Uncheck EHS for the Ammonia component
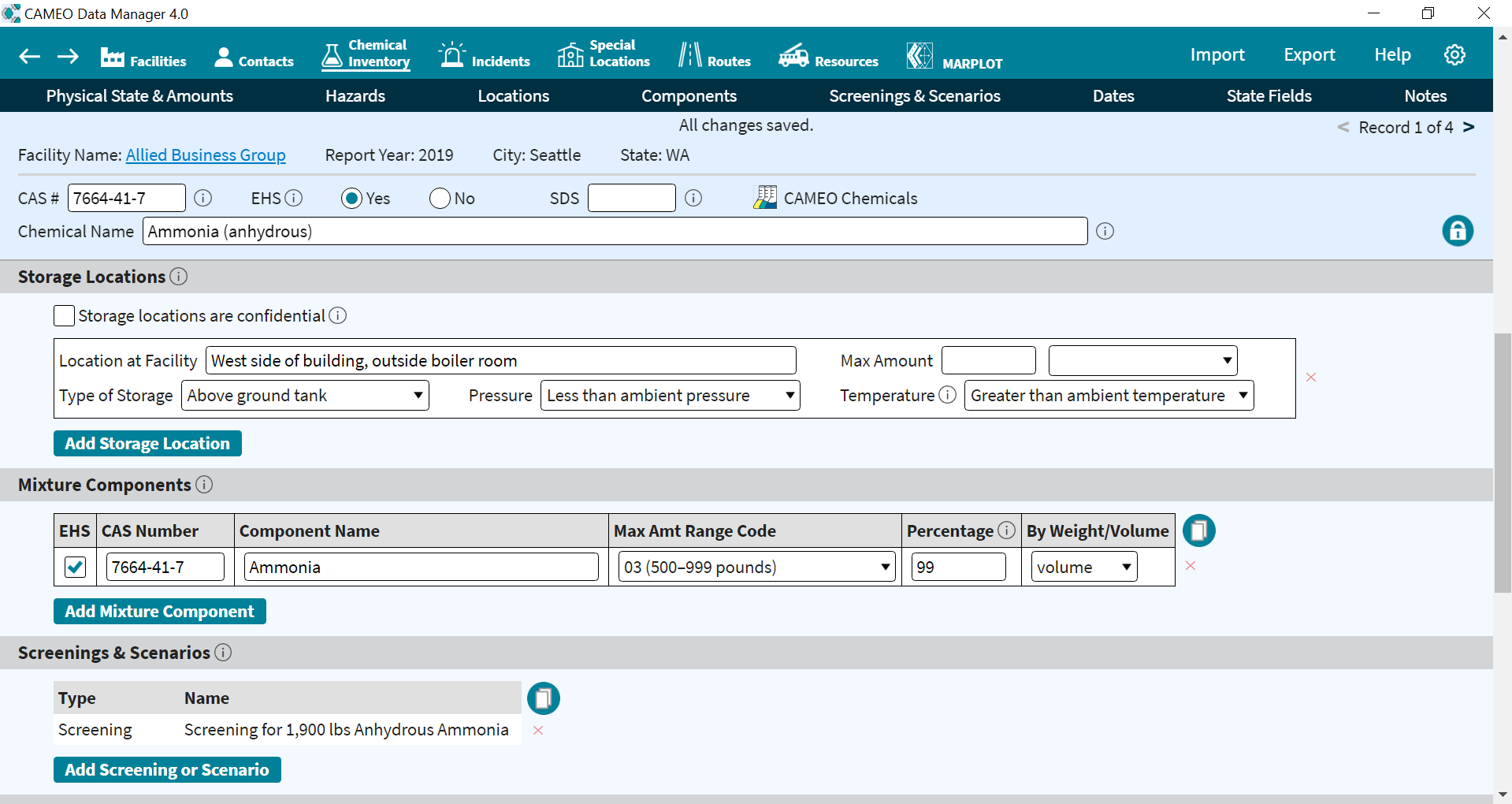The image size is (1512, 804). tap(76, 568)
